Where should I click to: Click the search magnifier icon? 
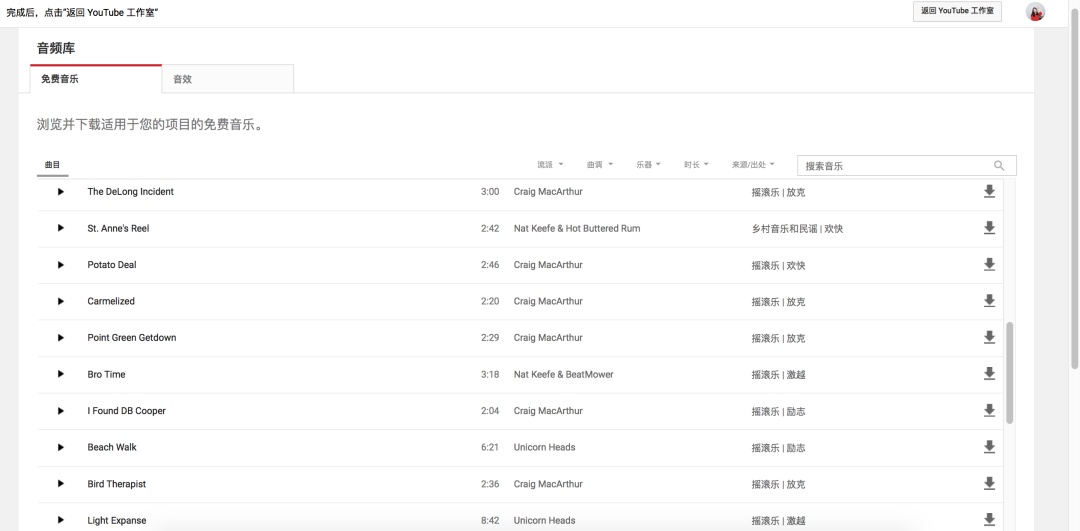pyautogui.click(x=999, y=165)
